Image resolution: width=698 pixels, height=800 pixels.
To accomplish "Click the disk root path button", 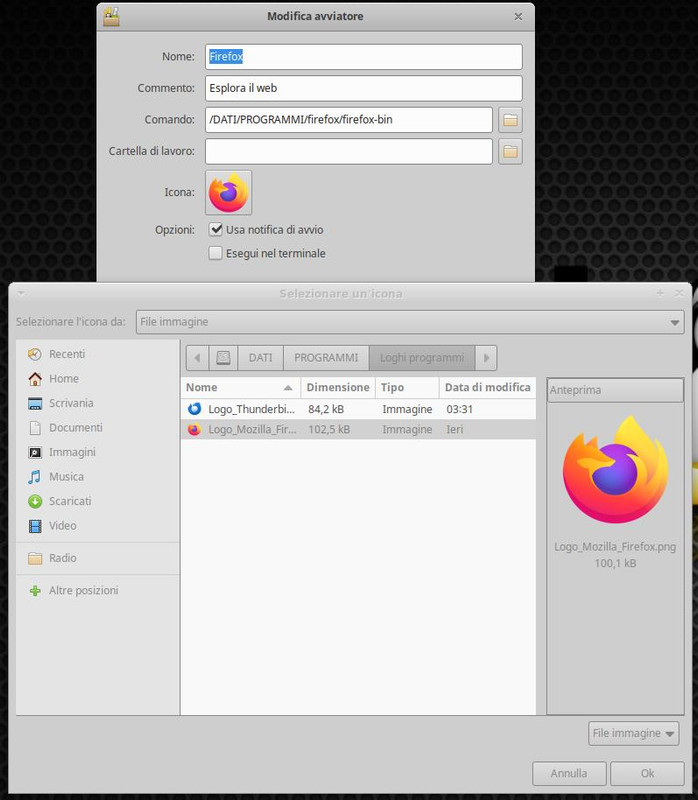I will (223, 358).
